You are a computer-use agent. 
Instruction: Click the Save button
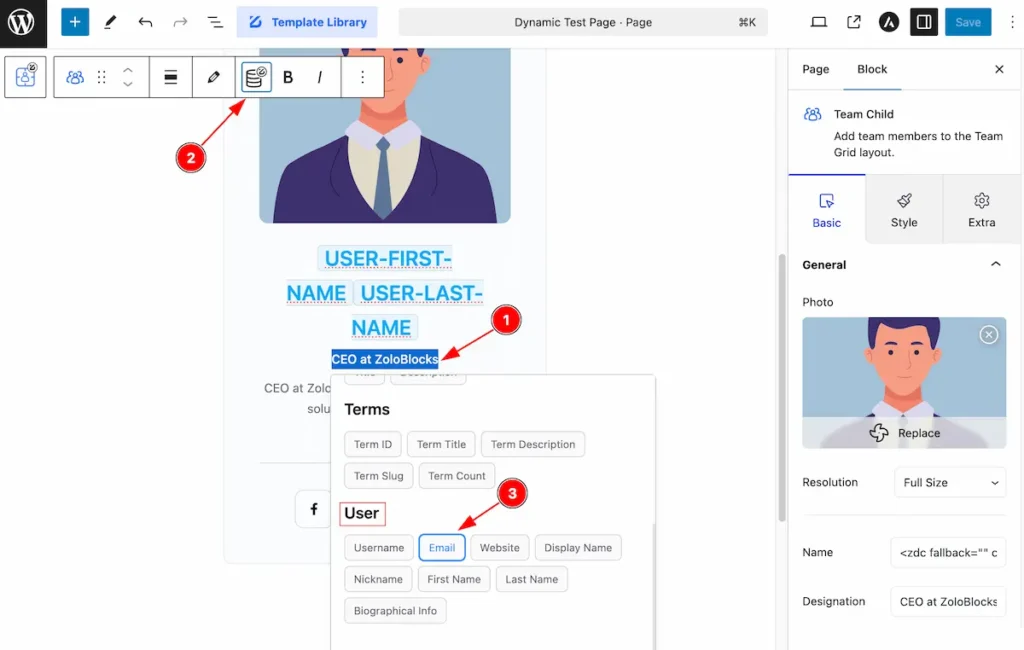point(968,22)
